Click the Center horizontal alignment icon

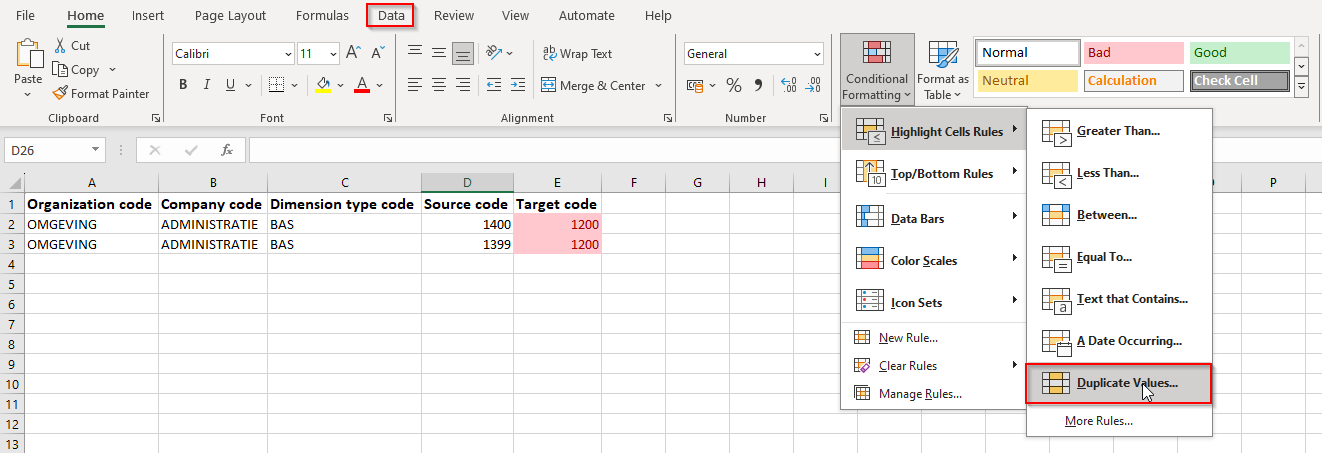(x=438, y=85)
